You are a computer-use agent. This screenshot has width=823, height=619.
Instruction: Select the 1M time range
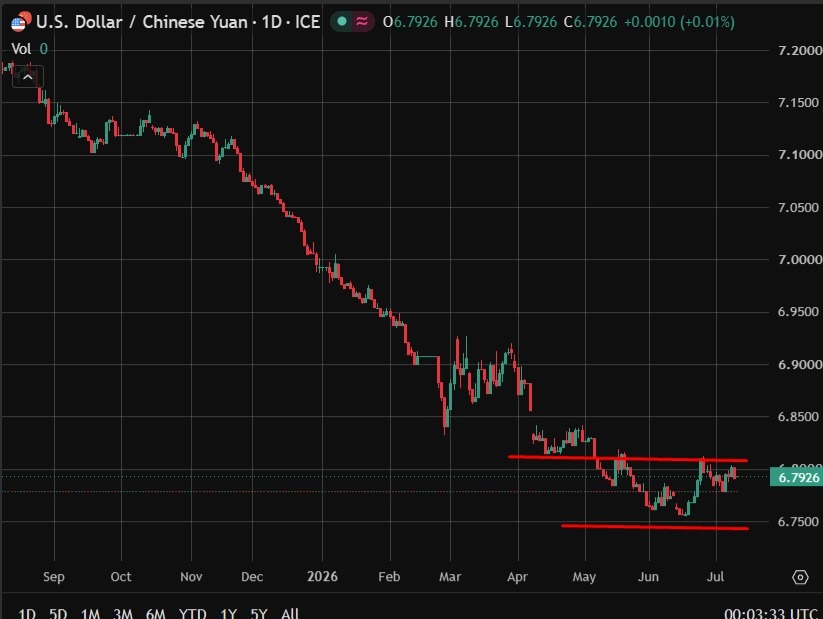[90, 613]
